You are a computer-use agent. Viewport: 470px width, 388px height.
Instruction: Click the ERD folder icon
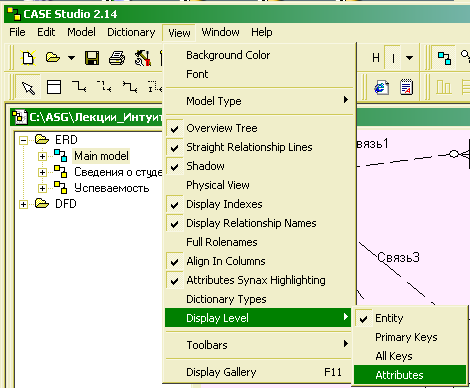click(x=42, y=139)
